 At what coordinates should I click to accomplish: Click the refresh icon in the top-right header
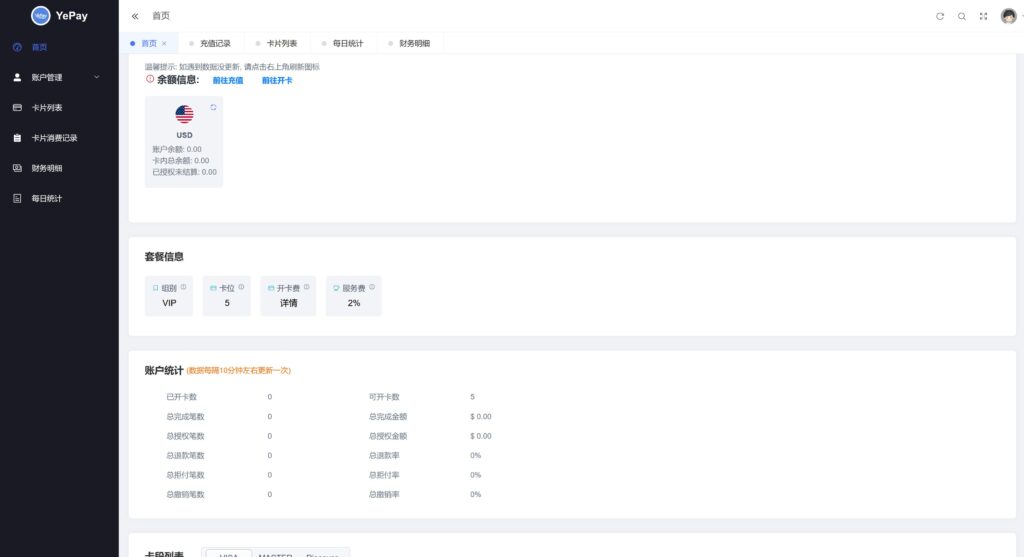coord(939,16)
